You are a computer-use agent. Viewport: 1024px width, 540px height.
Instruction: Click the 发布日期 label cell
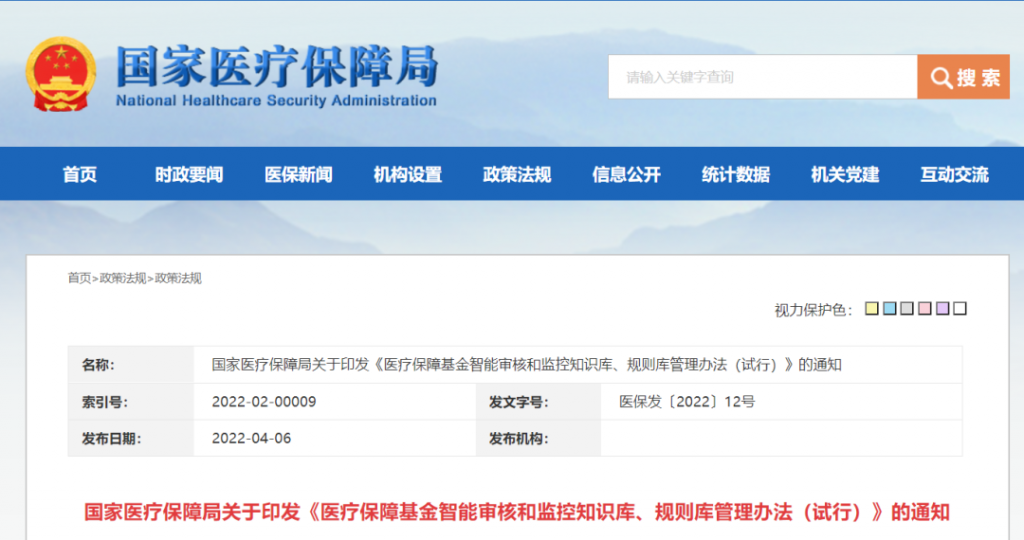tap(131, 438)
